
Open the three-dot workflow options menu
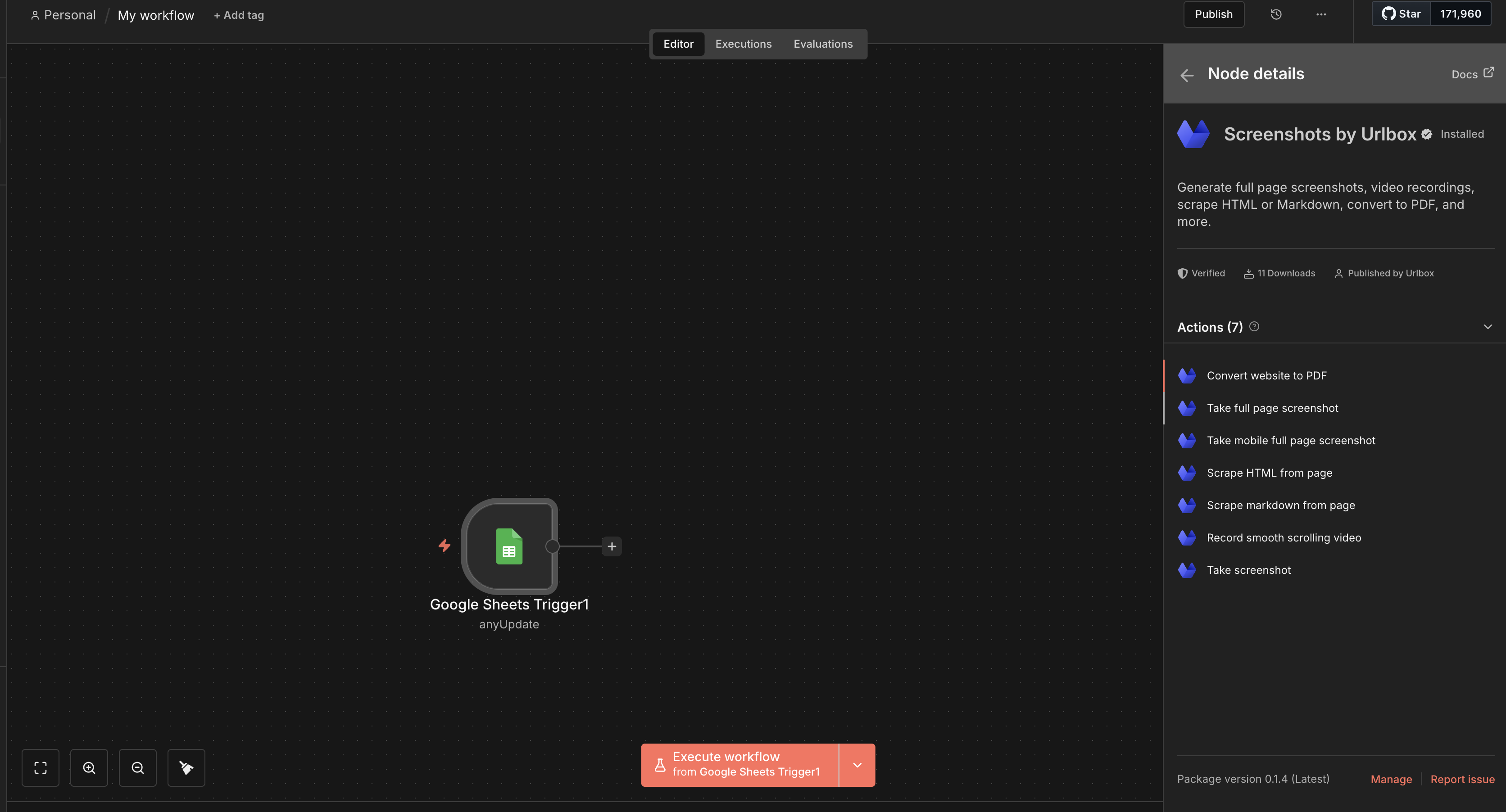[x=1320, y=14]
